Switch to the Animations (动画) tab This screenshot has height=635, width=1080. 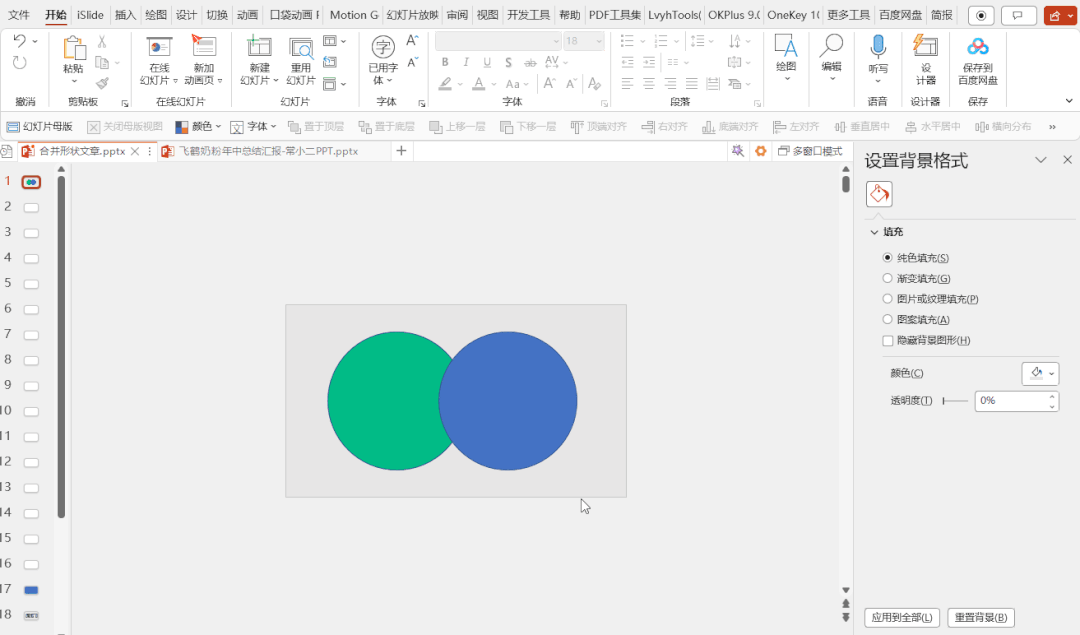pyautogui.click(x=247, y=14)
